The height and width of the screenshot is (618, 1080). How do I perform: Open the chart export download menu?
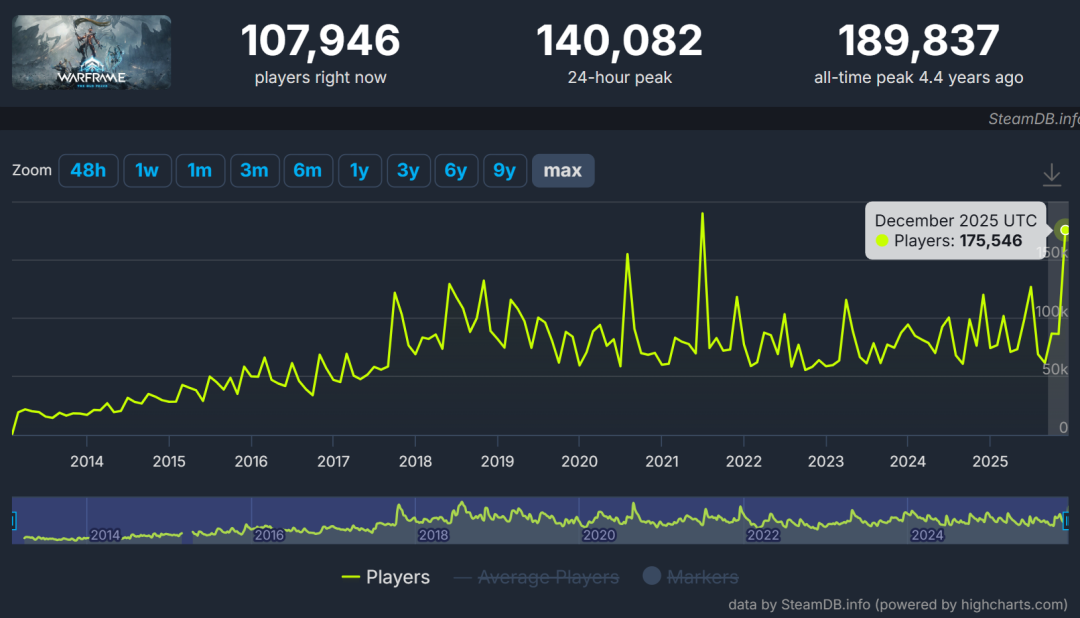coord(1051,175)
